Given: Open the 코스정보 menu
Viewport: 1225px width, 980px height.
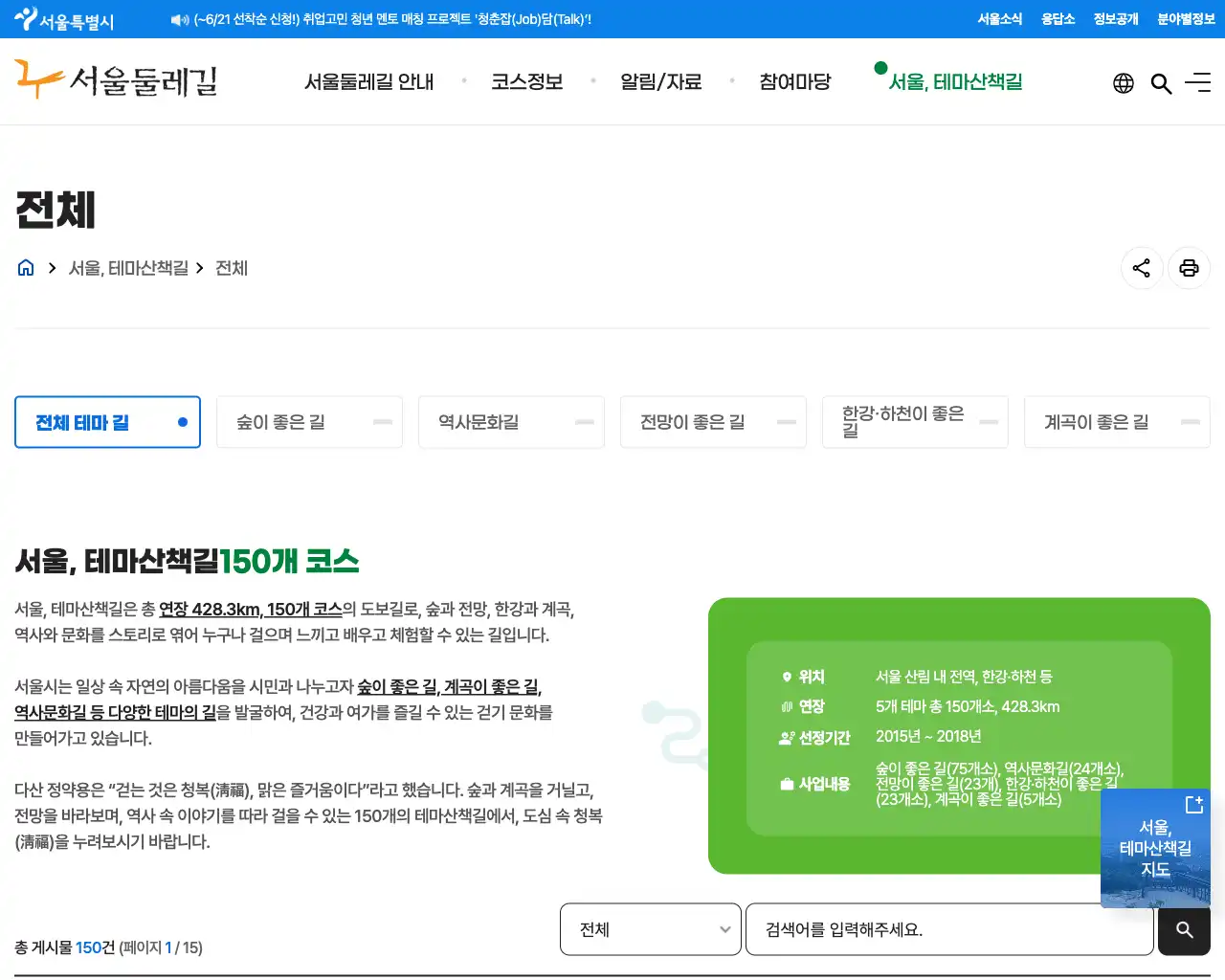Looking at the screenshot, I should (x=526, y=82).
